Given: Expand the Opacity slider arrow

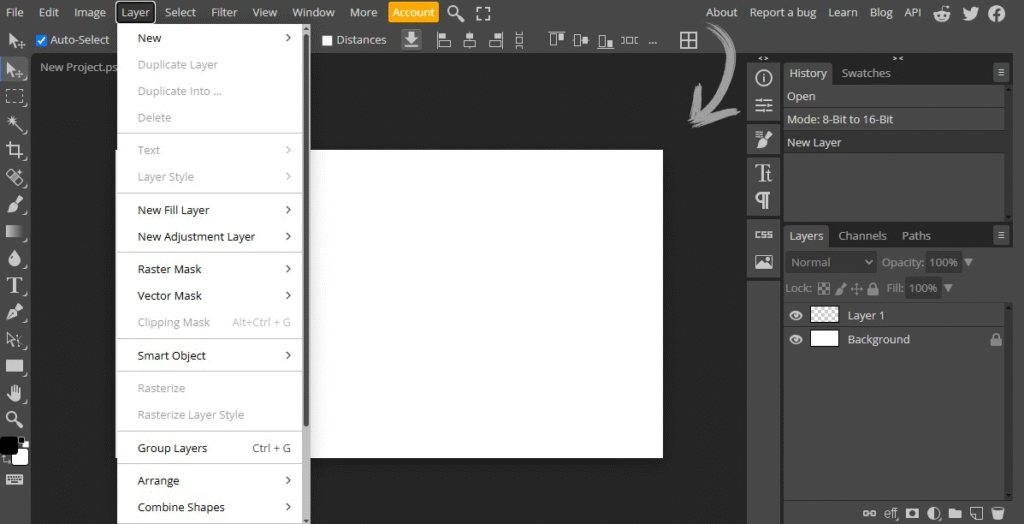Looking at the screenshot, I should point(968,262).
